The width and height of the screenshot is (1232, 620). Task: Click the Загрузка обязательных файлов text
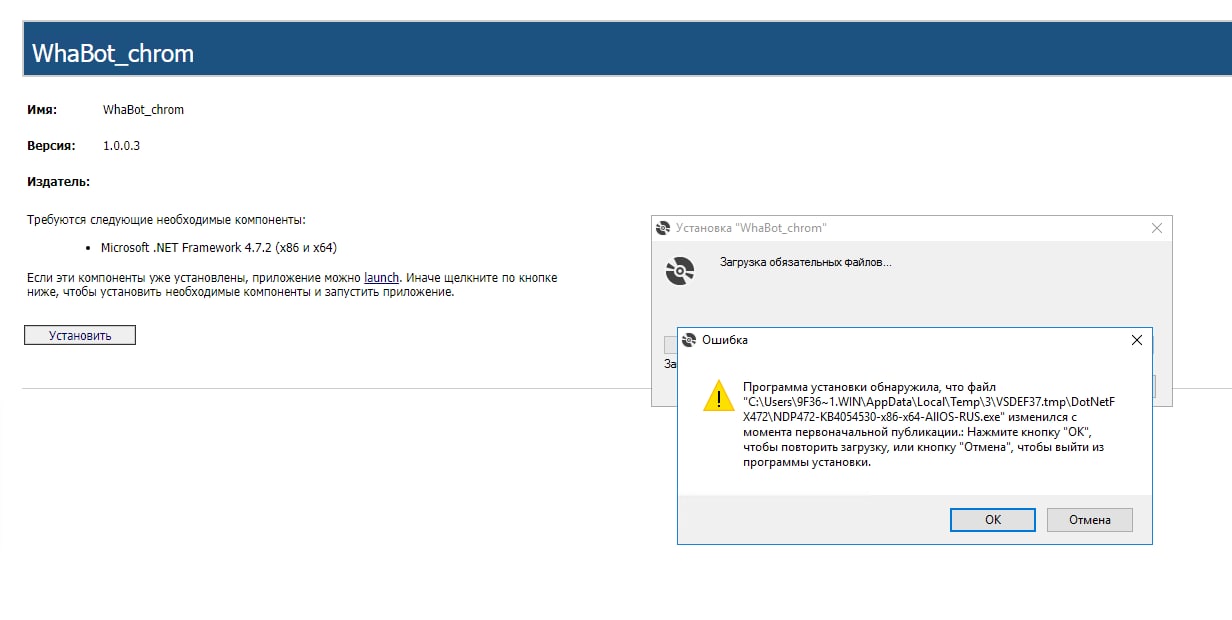(x=805, y=262)
